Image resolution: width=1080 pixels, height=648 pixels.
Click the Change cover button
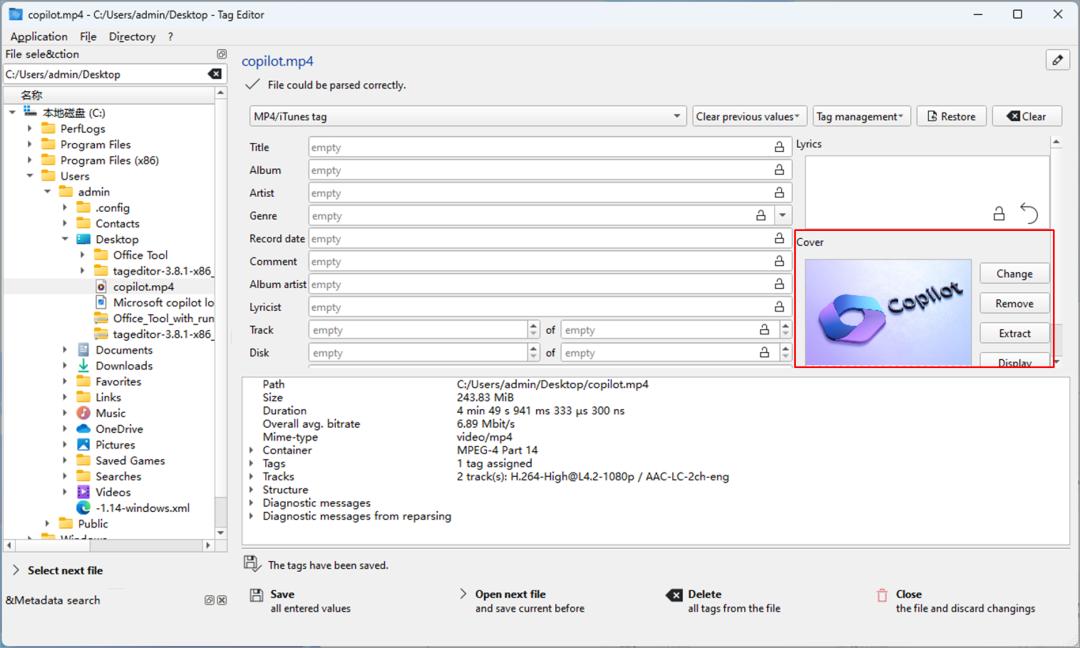click(1014, 274)
